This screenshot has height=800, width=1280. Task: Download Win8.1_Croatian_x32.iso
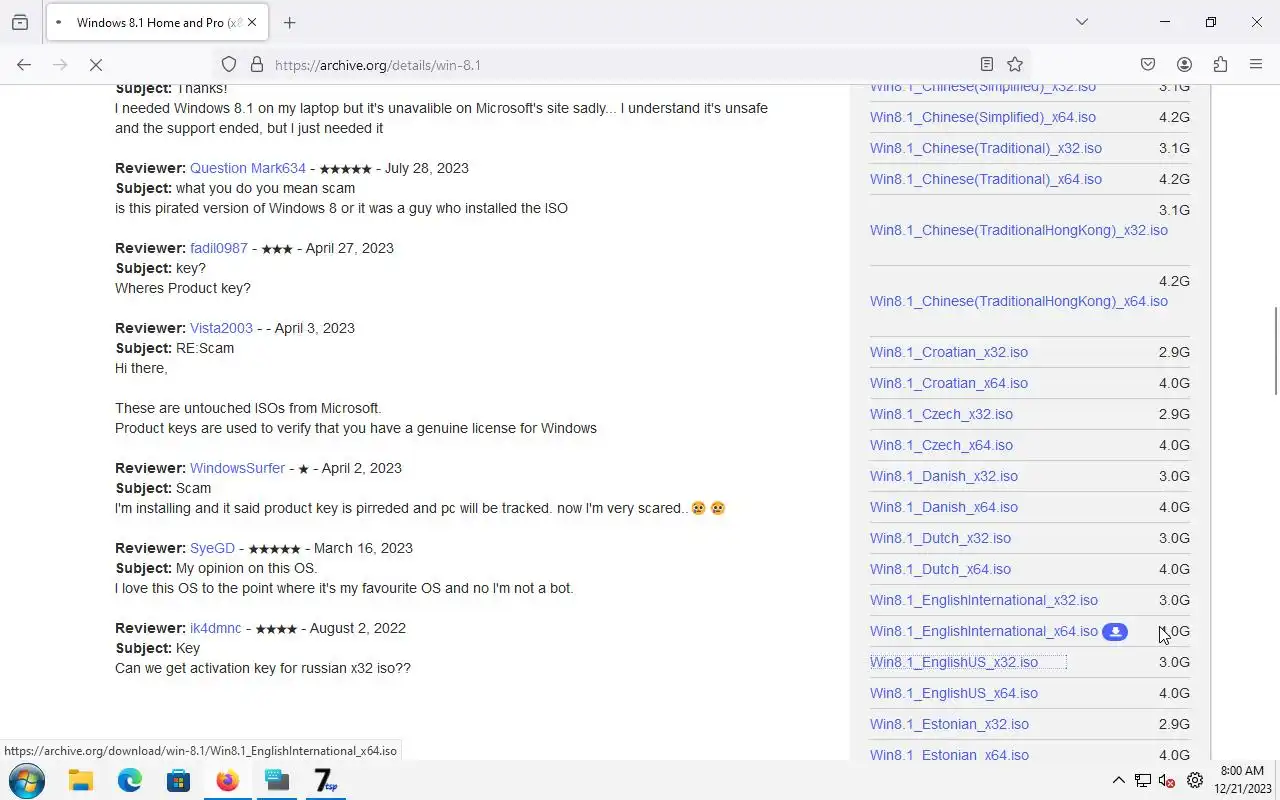point(949,352)
